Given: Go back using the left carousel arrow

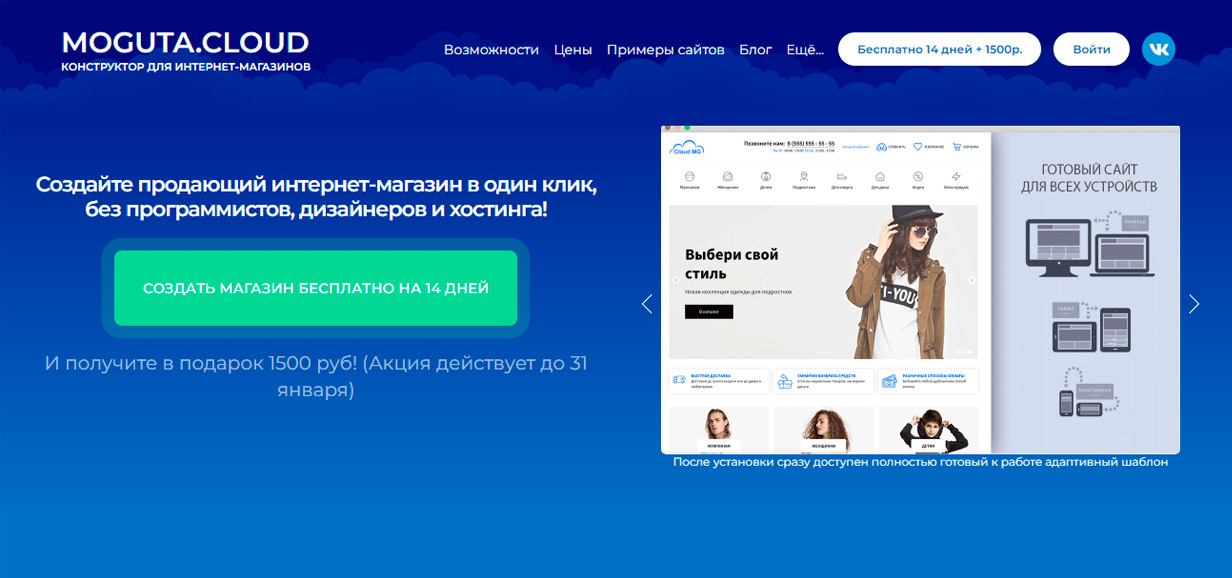Looking at the screenshot, I should (647, 303).
